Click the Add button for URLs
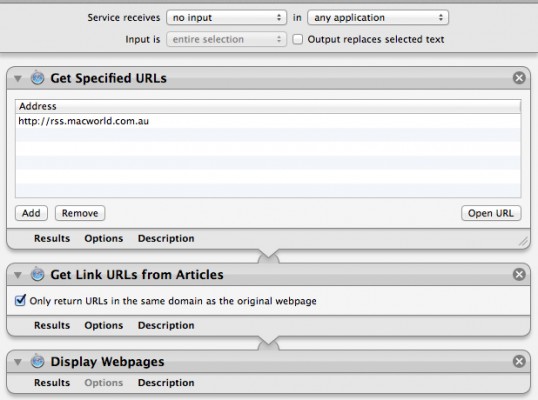 31,213
